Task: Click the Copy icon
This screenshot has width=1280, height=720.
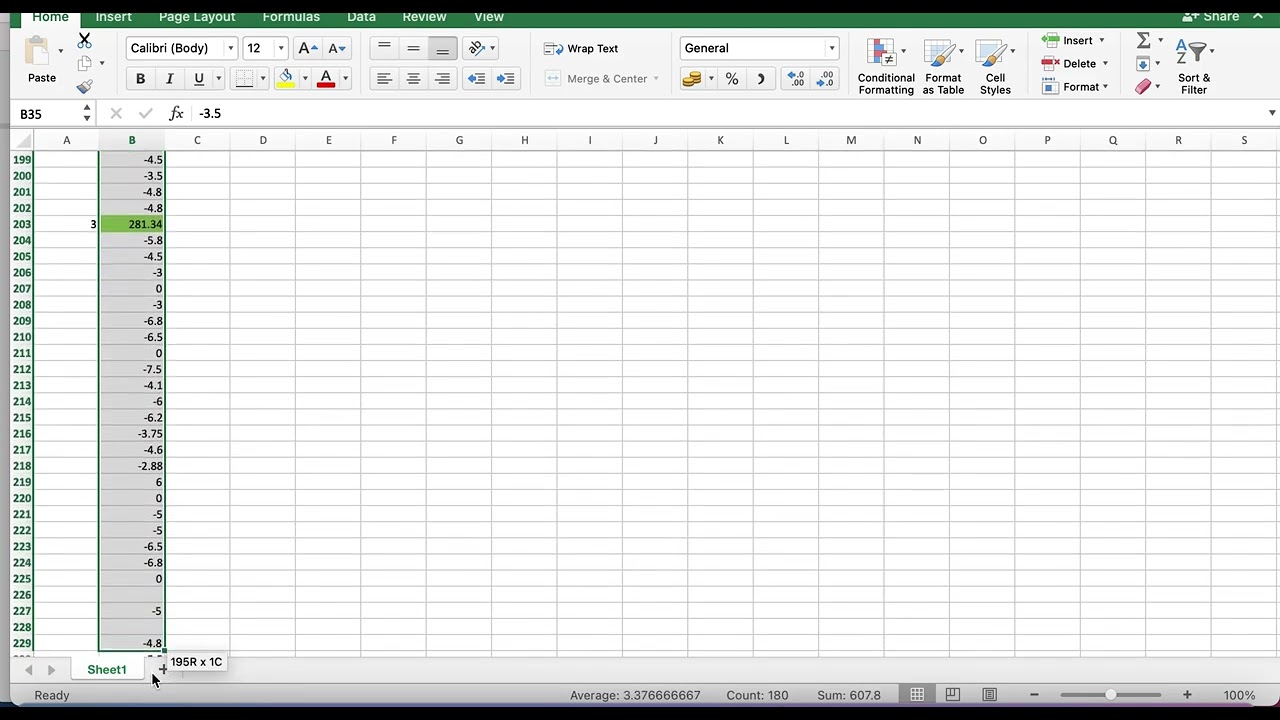Action: (84, 64)
